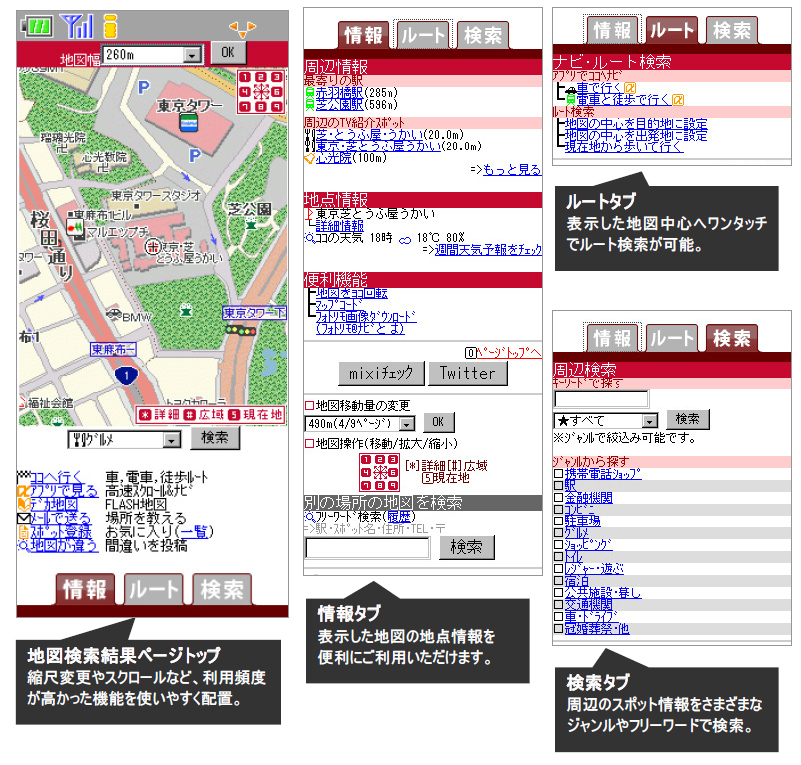Click the cloud weather icon after 18時
The height and width of the screenshot is (765, 801).
click(405, 240)
